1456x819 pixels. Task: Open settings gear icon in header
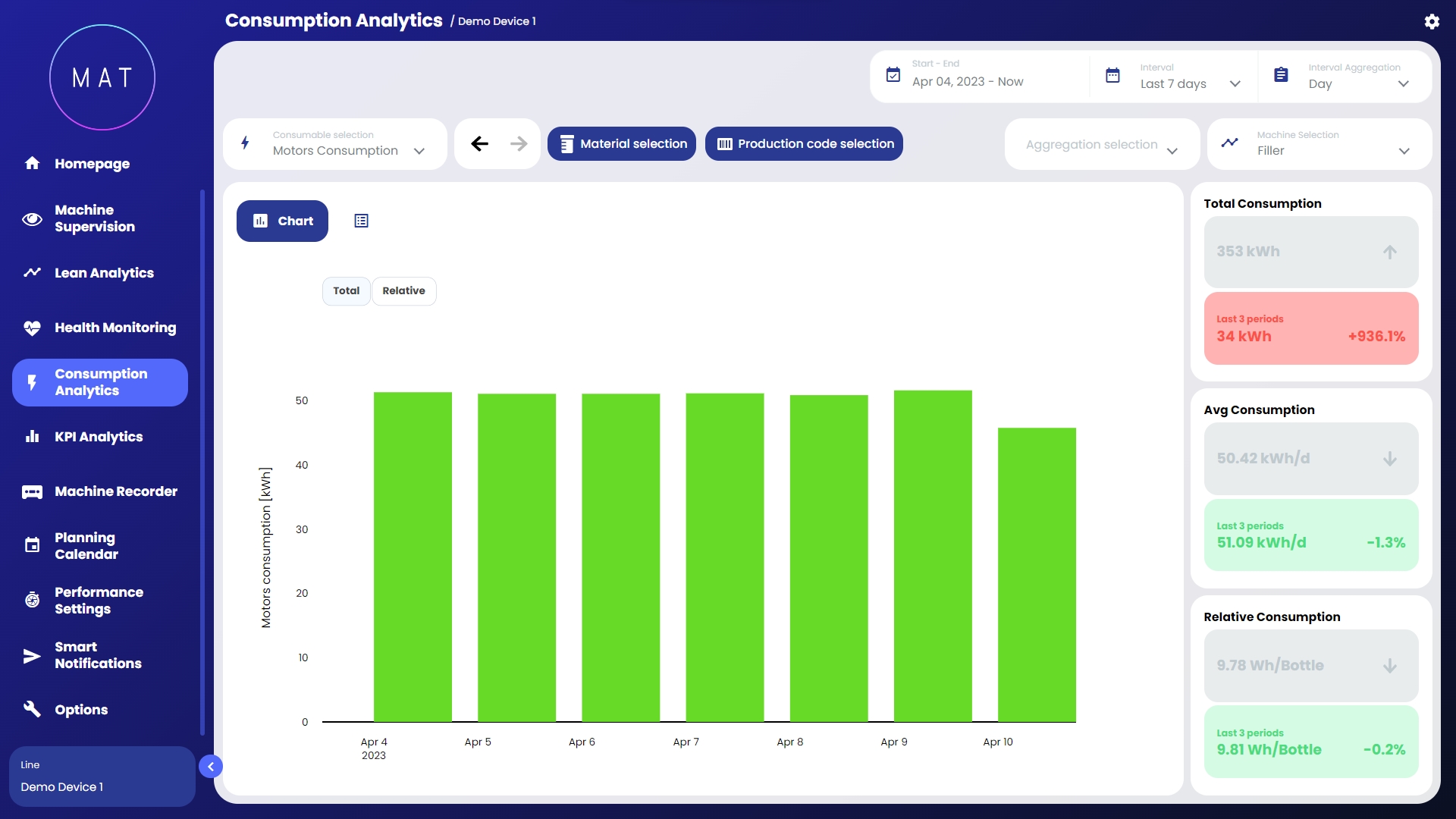(x=1431, y=21)
